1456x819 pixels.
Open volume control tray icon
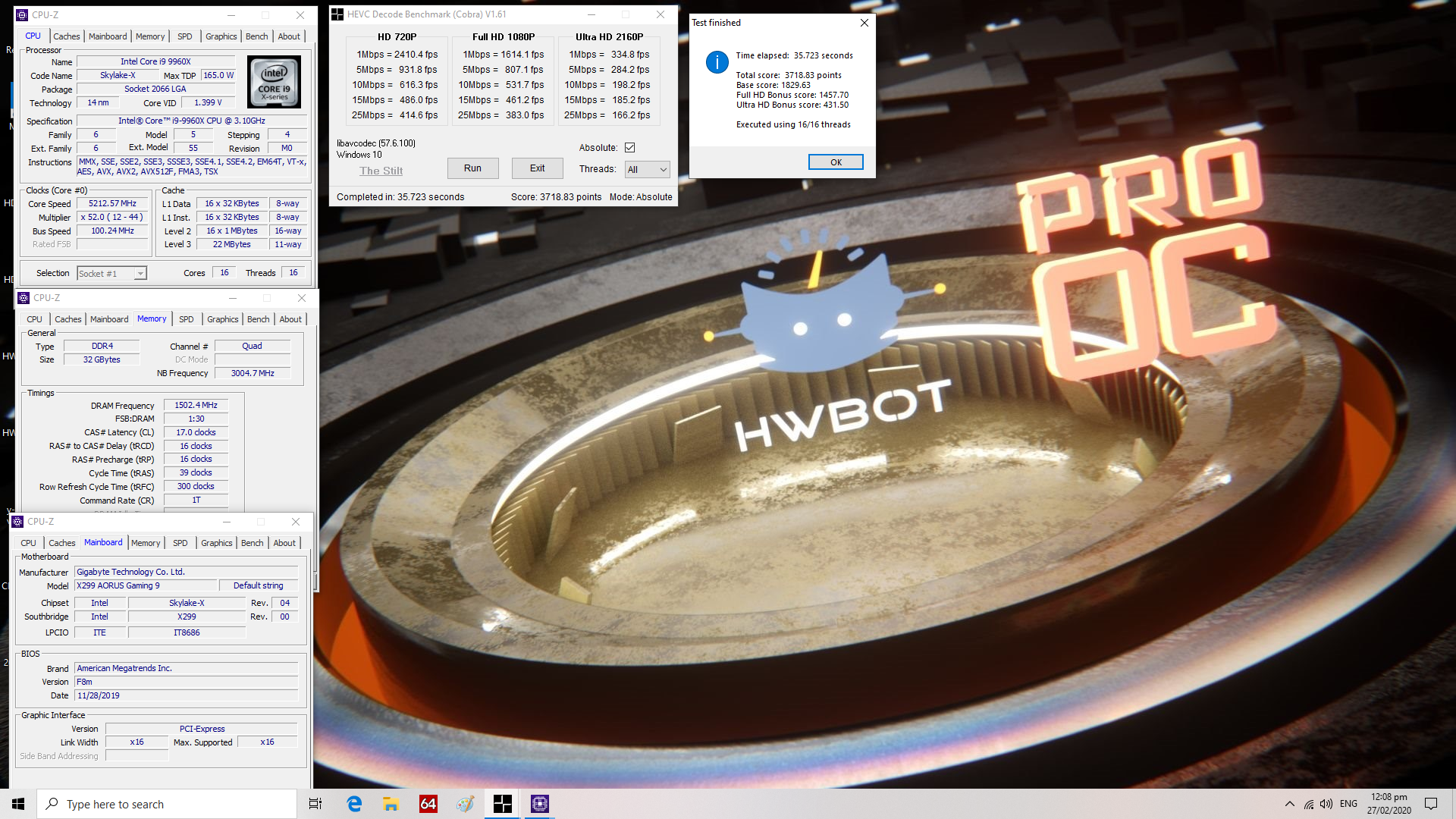pos(1326,804)
